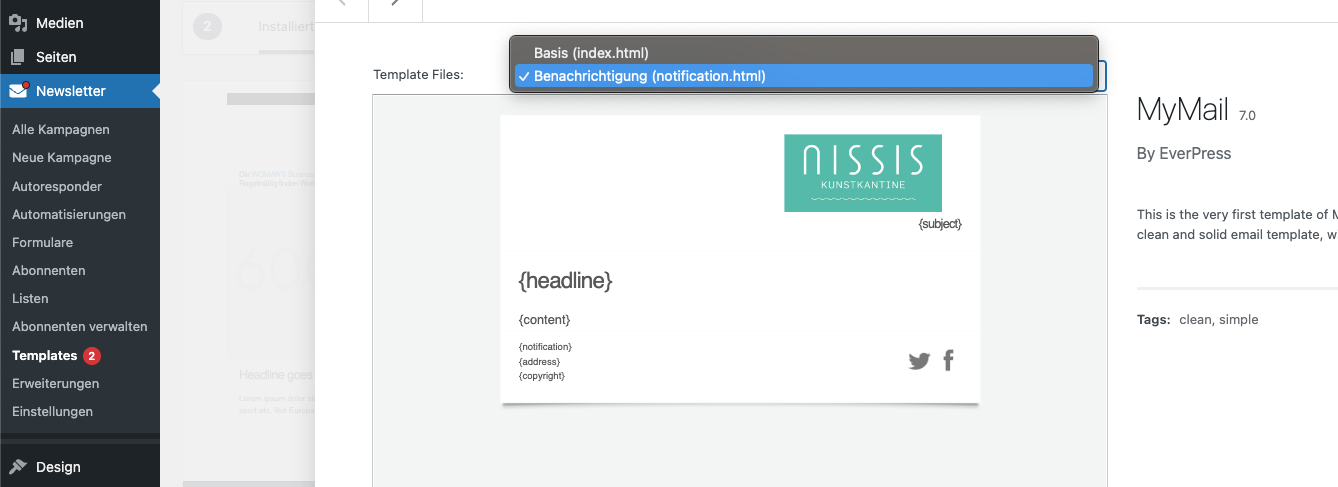
Task: Click the Design brush icon
Action: pos(18,467)
